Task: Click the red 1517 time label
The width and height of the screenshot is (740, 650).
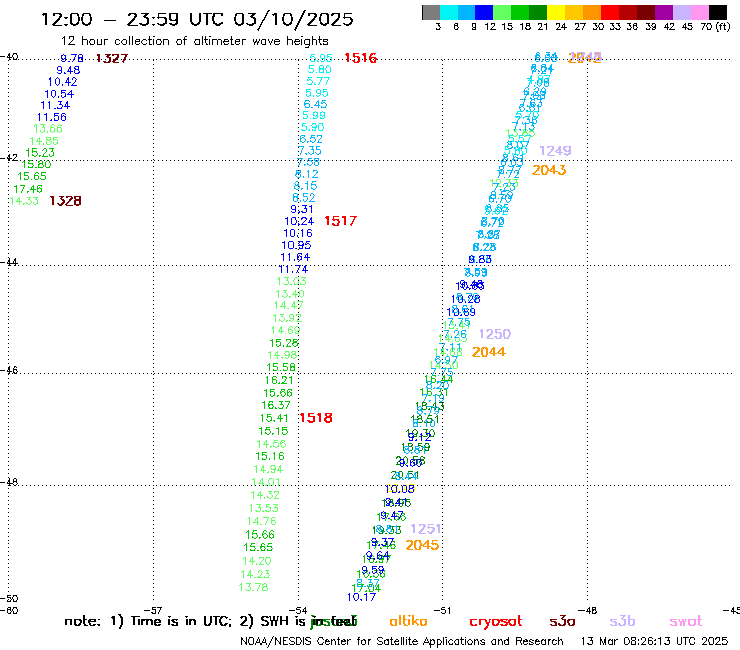Action: [x=340, y=221]
